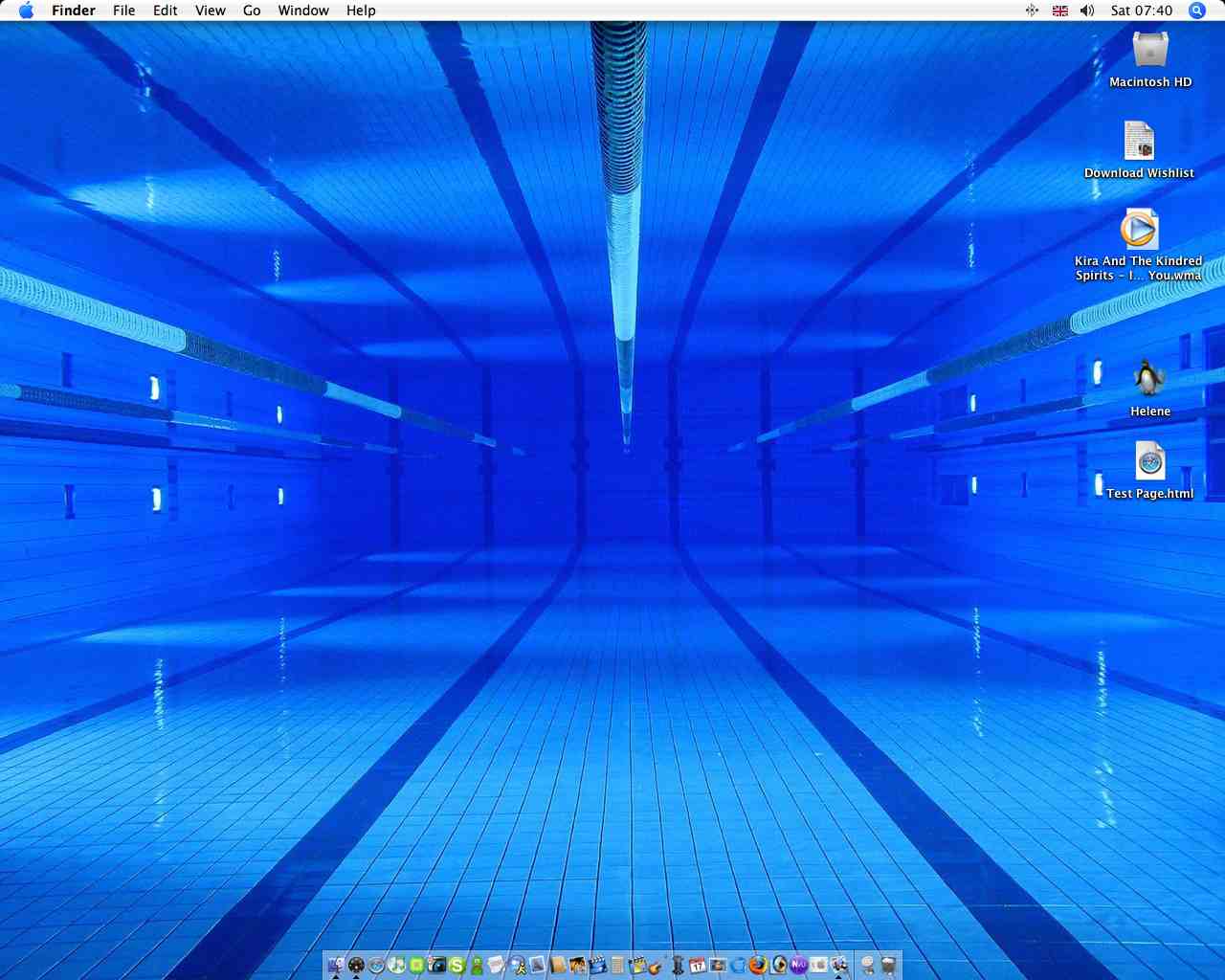Screen dimensions: 1225x980
Task: Launch iCal calendar from the Dock
Action: (697, 965)
